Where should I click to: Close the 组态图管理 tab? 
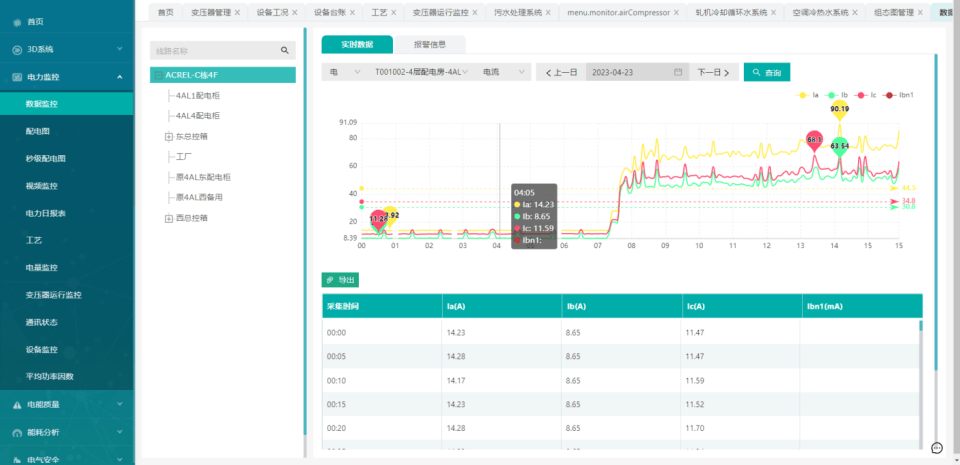click(920, 12)
